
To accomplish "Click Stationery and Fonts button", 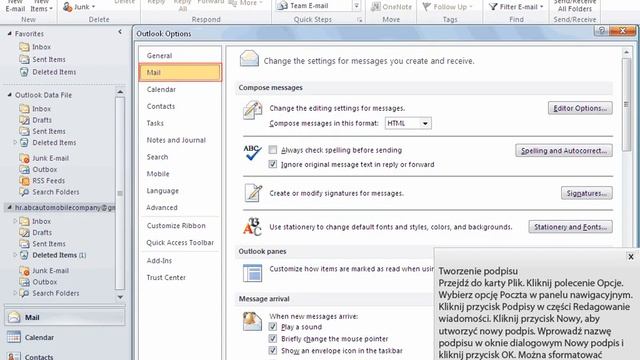I will (x=570, y=227).
